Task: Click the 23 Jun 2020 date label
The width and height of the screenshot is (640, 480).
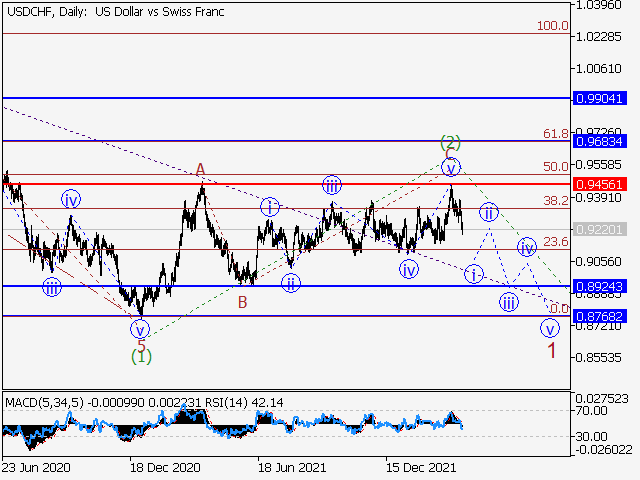Action: pos(36,467)
